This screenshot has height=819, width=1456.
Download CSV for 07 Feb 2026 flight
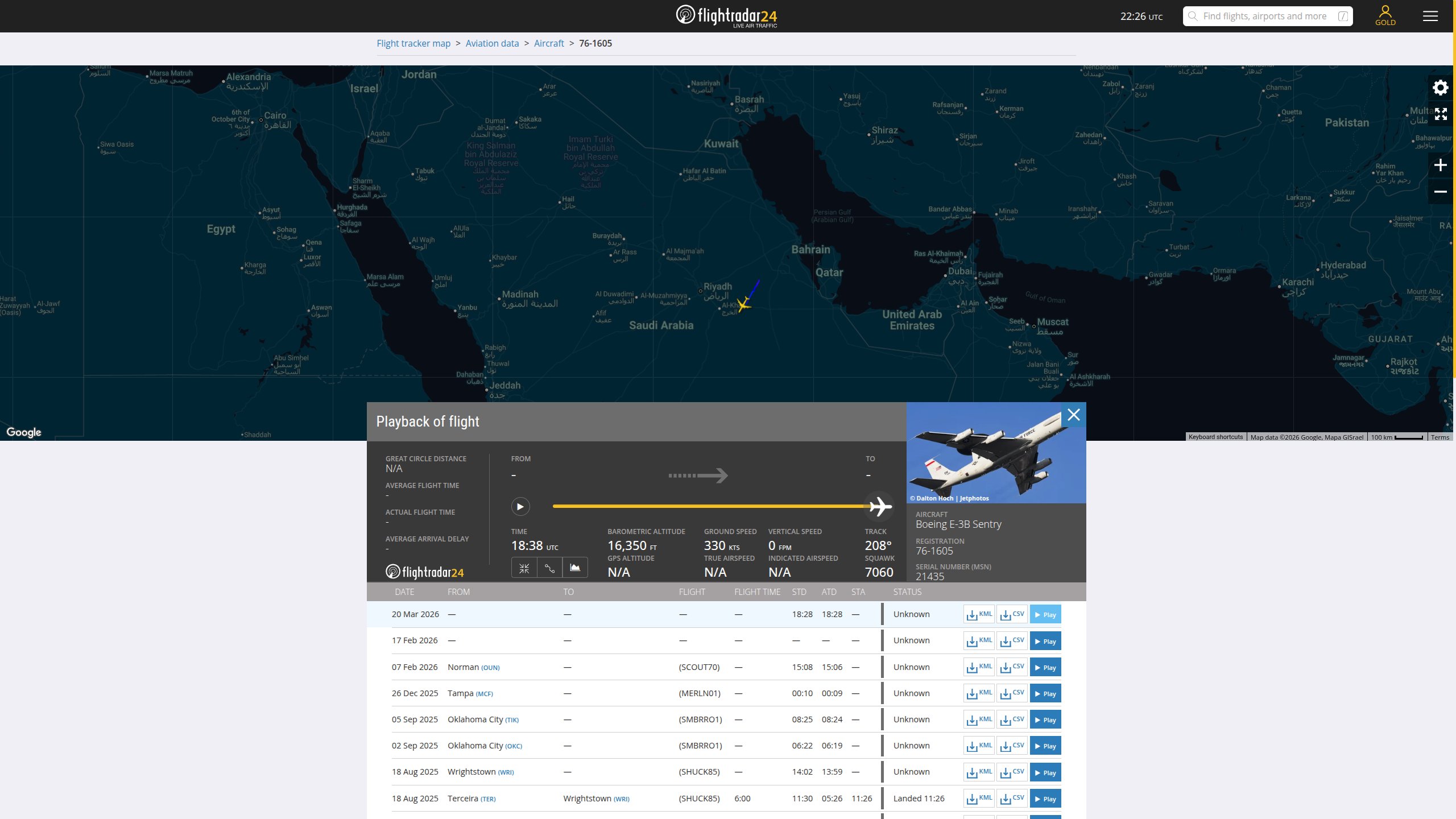[x=1012, y=667]
